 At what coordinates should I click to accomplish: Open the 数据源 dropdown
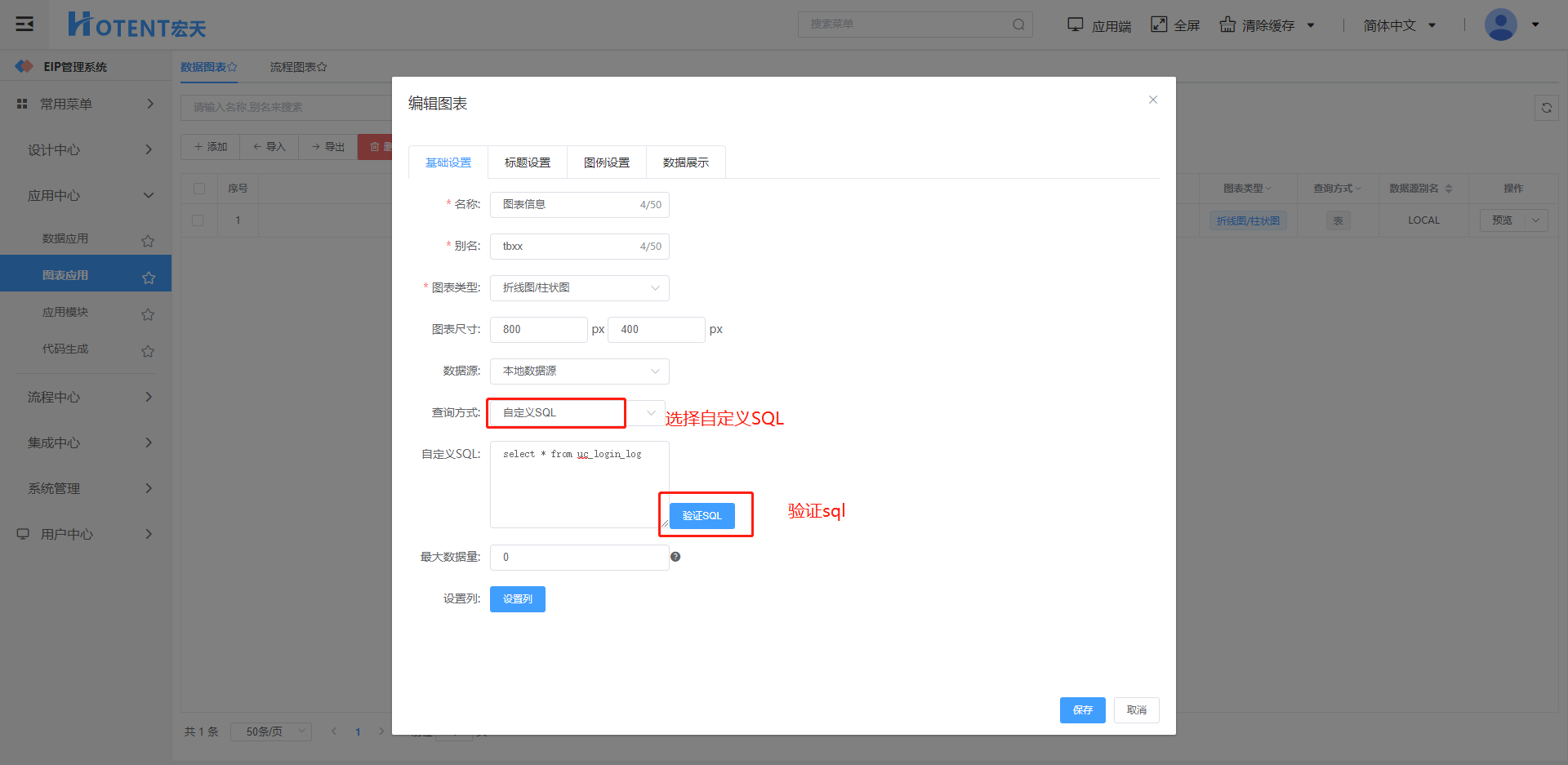[x=579, y=371]
